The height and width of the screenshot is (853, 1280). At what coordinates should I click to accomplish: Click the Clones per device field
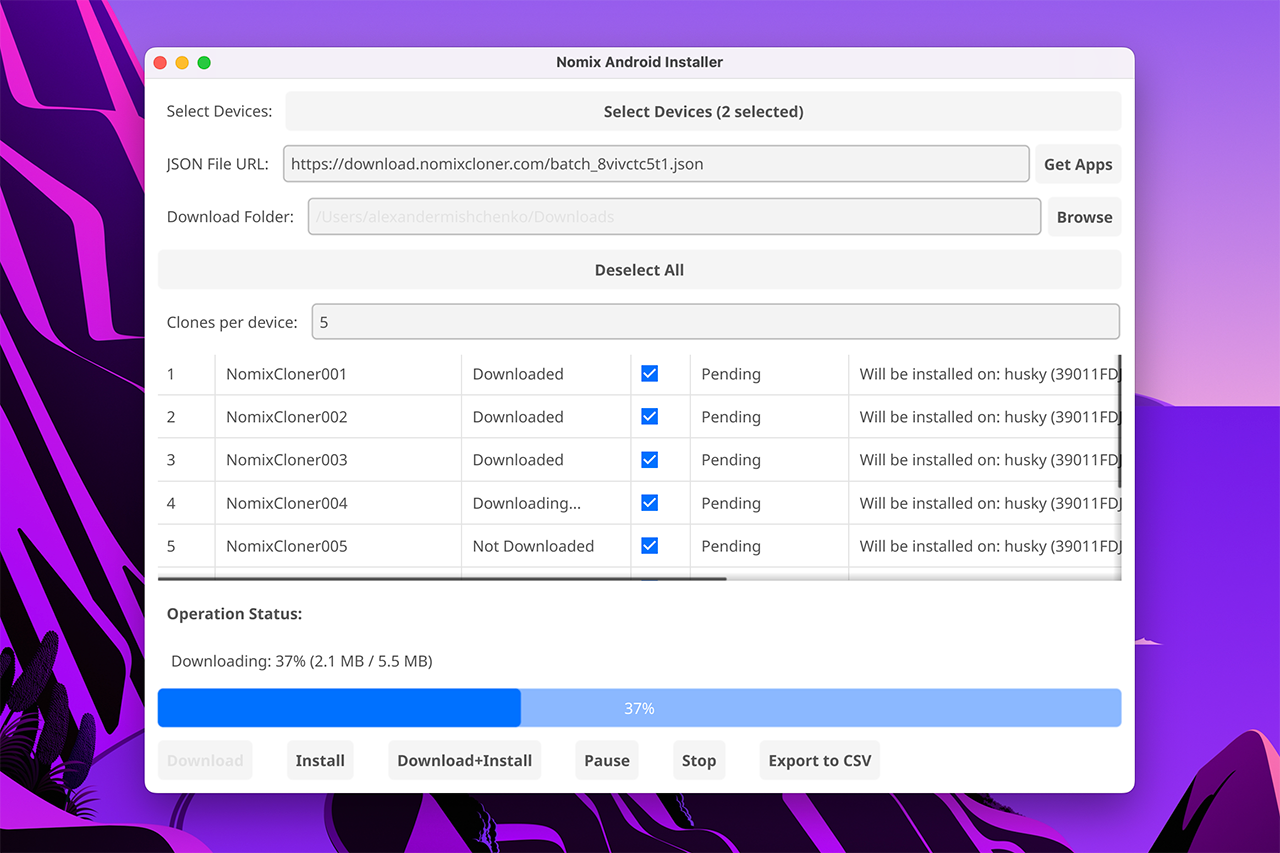click(716, 322)
